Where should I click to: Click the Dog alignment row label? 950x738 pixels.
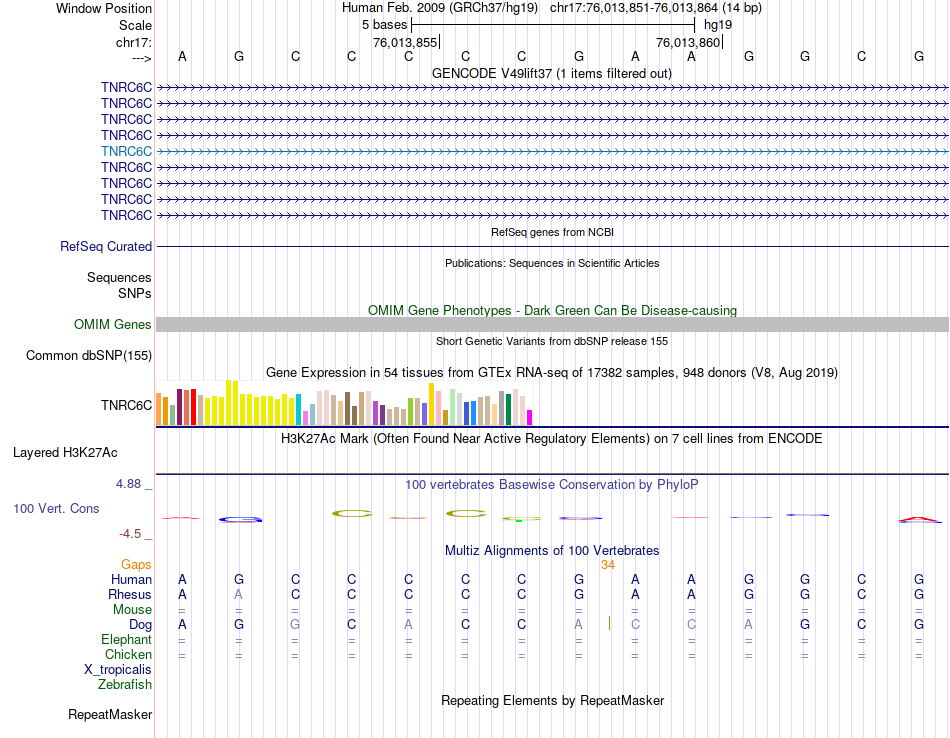coord(140,625)
